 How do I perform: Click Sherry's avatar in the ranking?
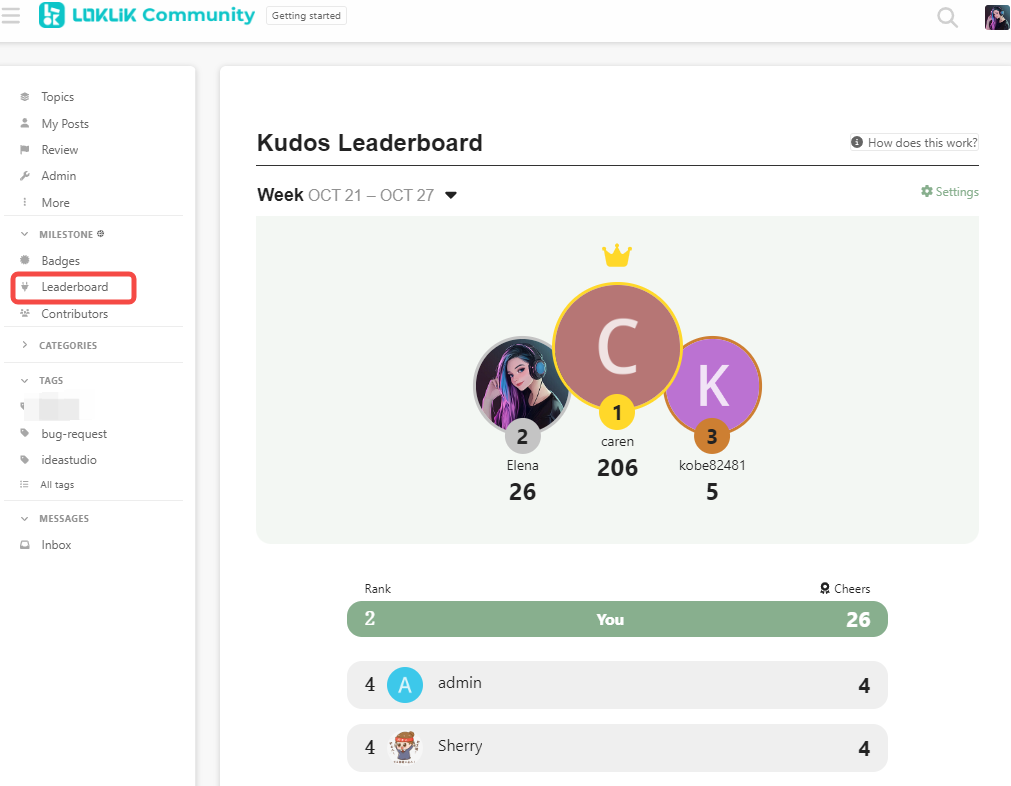pos(404,747)
